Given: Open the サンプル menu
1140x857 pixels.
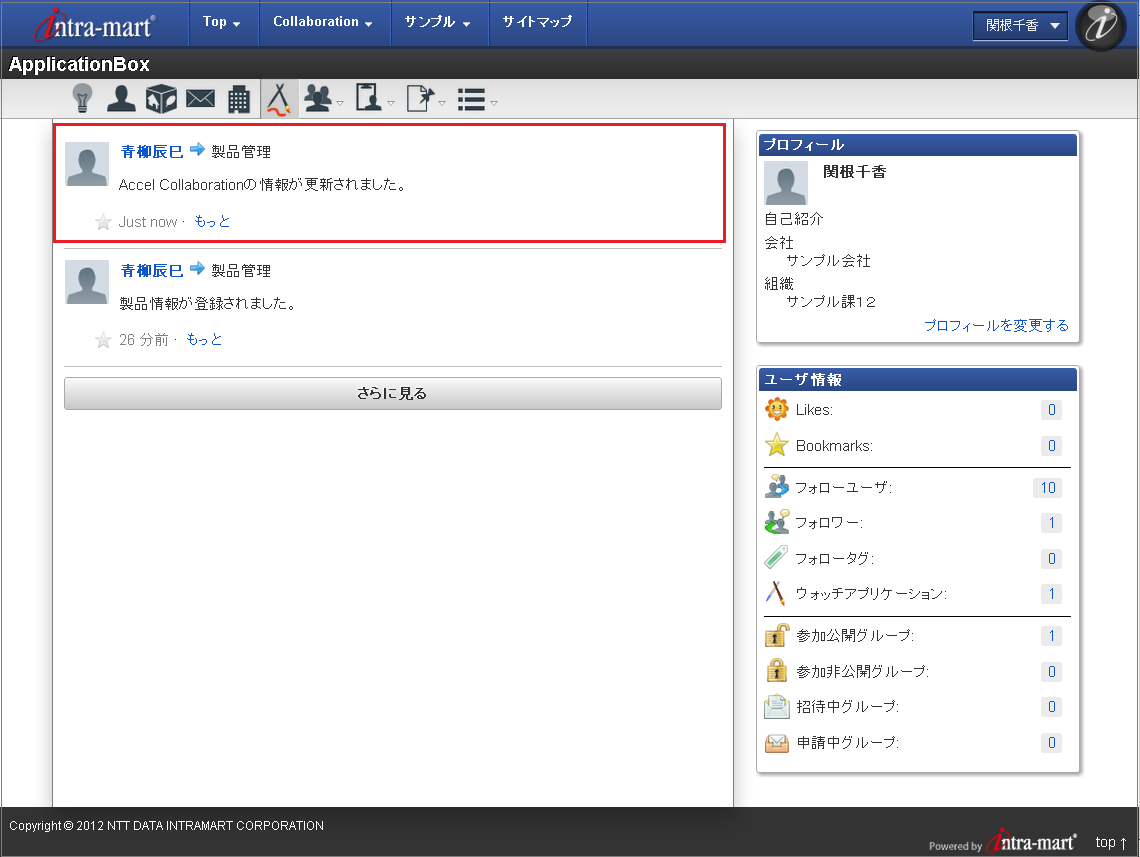Looking at the screenshot, I should pyautogui.click(x=438, y=23).
